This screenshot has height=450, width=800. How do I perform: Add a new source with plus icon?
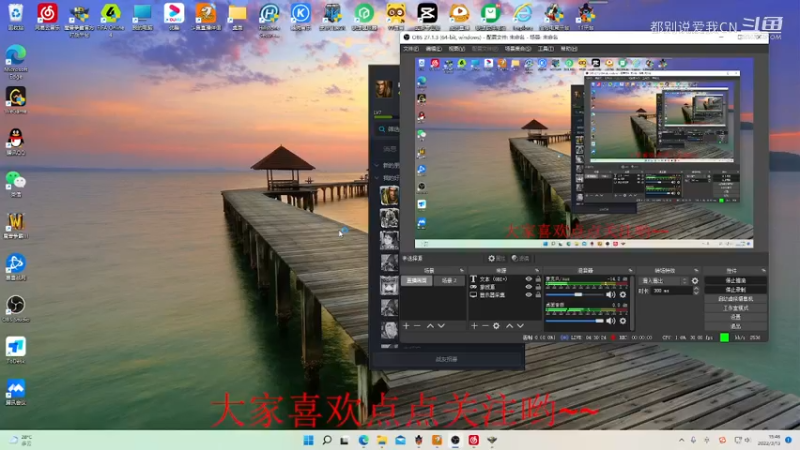(474, 326)
